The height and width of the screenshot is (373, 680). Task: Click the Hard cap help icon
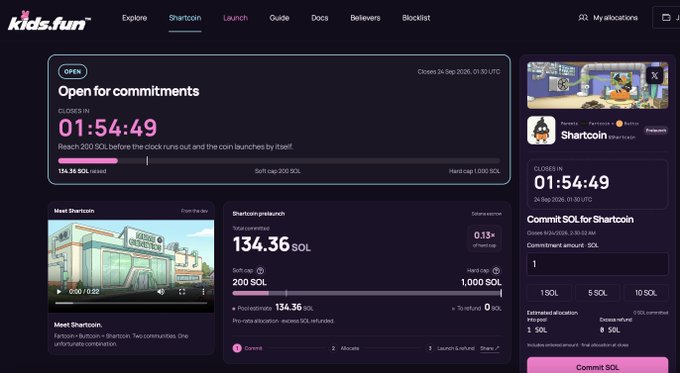(496, 271)
